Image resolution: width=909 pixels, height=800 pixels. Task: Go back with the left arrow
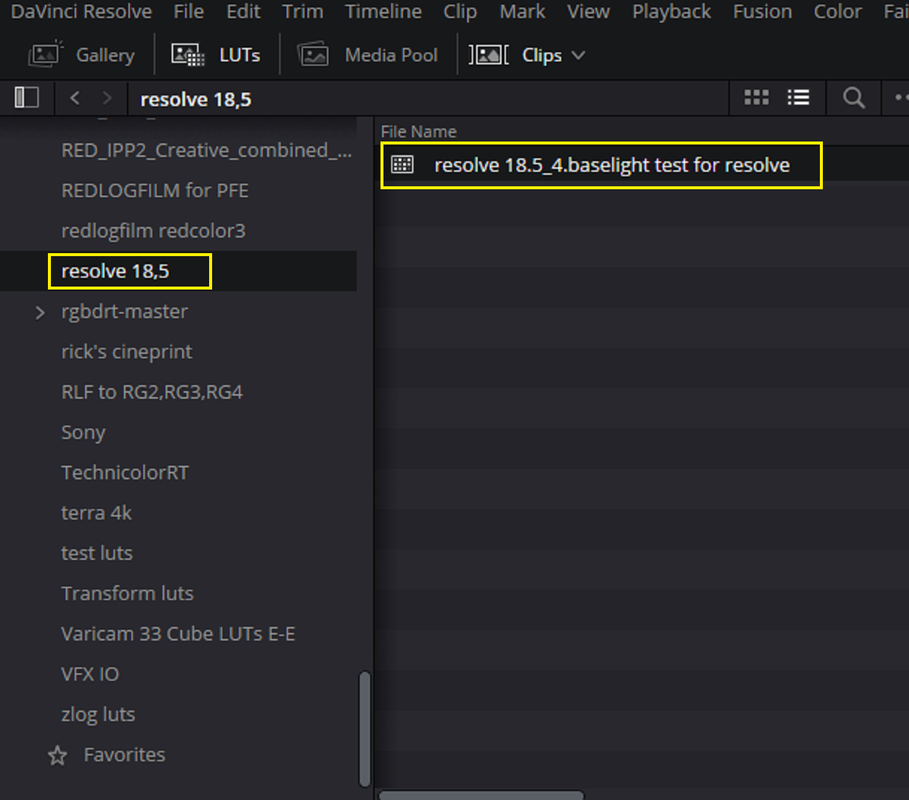[75, 98]
